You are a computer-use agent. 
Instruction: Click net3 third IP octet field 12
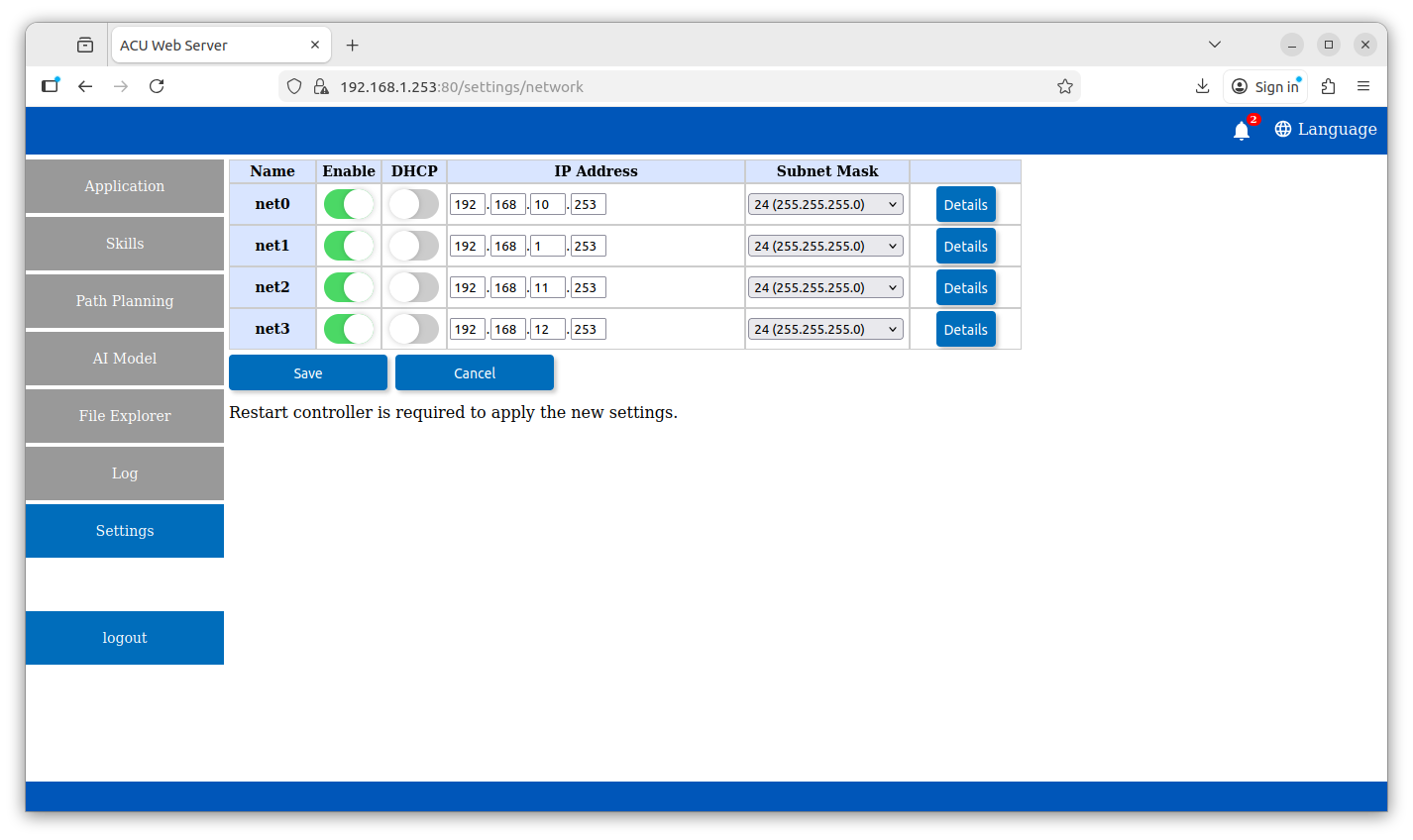(548, 329)
